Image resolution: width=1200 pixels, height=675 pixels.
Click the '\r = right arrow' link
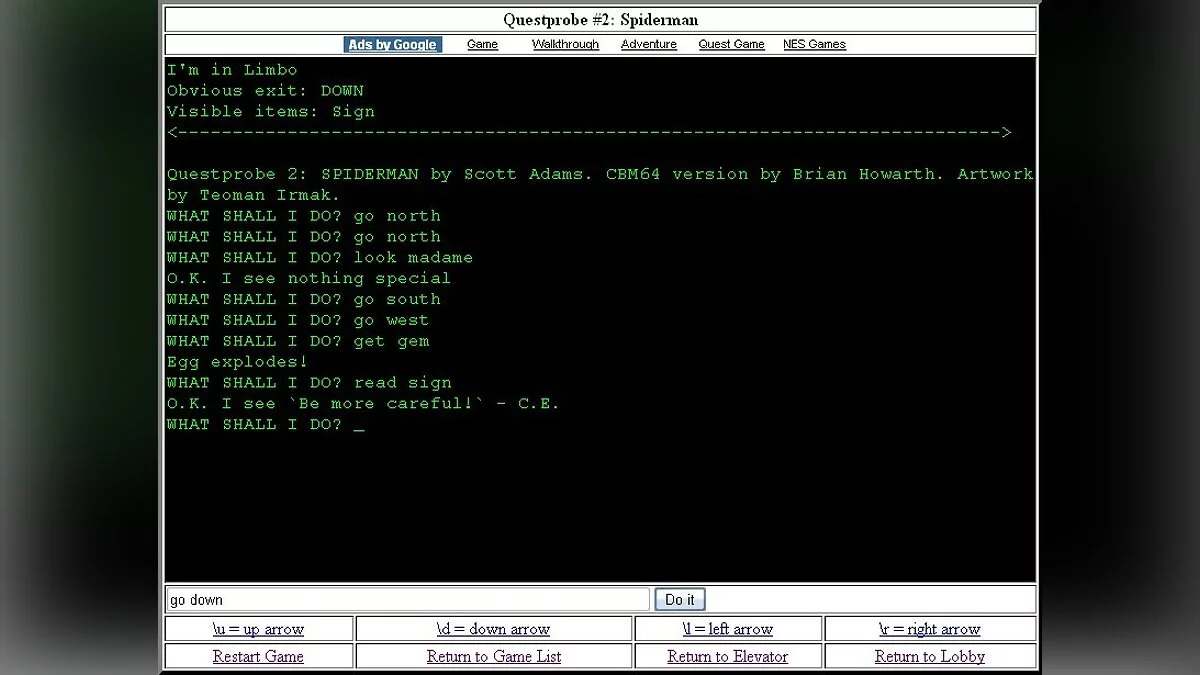pyautogui.click(x=930, y=629)
